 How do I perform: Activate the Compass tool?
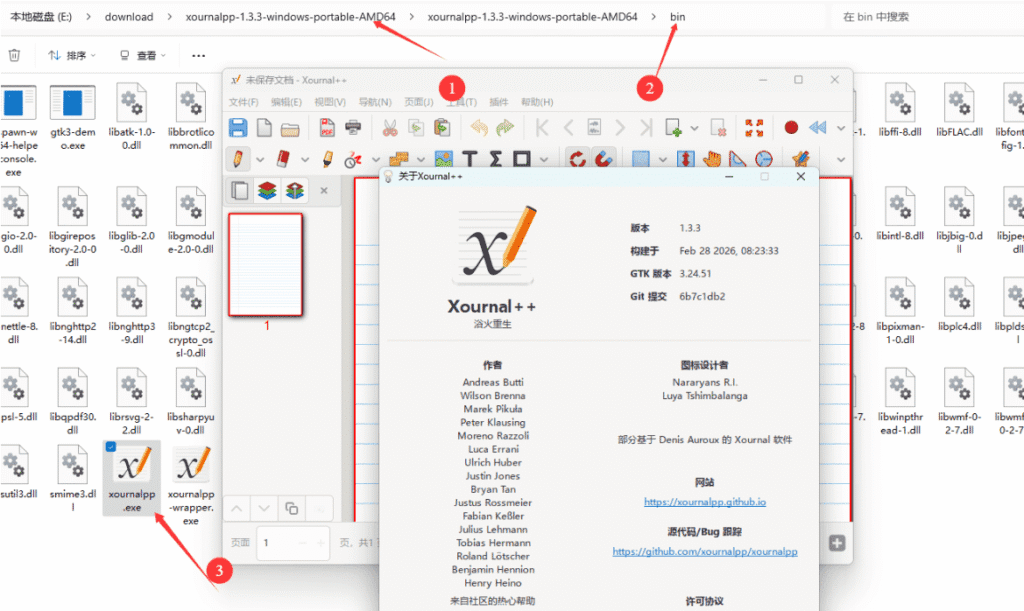click(x=763, y=159)
